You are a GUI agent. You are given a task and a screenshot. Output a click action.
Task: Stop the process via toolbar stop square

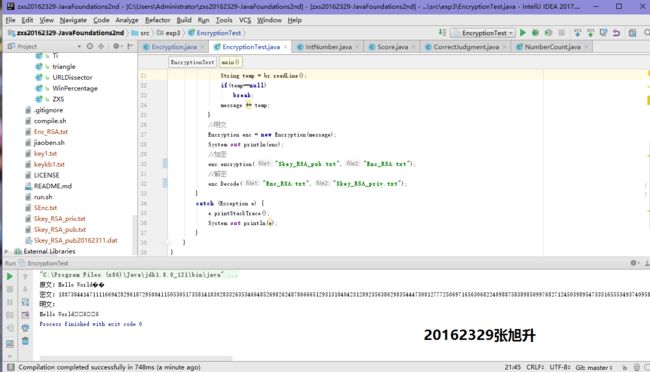562,32
